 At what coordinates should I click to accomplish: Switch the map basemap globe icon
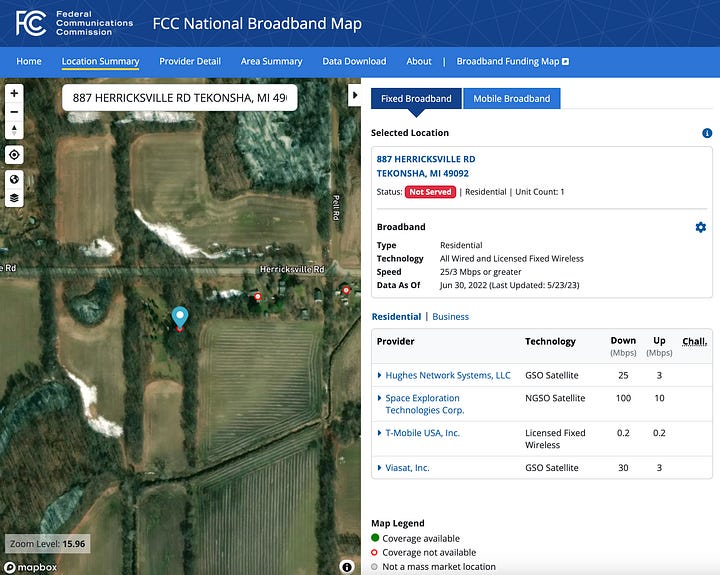pos(14,179)
